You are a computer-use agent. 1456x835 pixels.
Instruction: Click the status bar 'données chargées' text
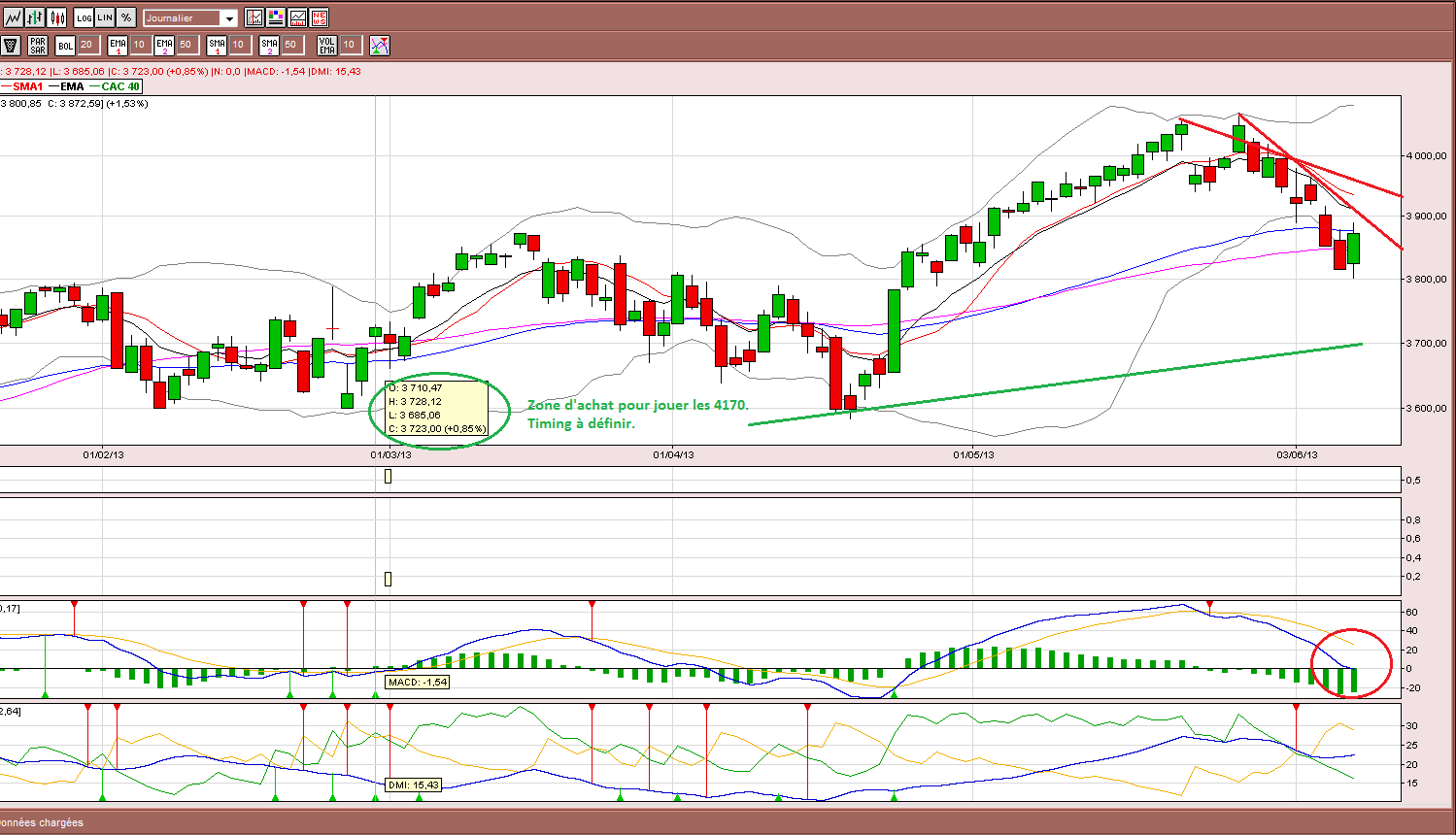(x=42, y=822)
